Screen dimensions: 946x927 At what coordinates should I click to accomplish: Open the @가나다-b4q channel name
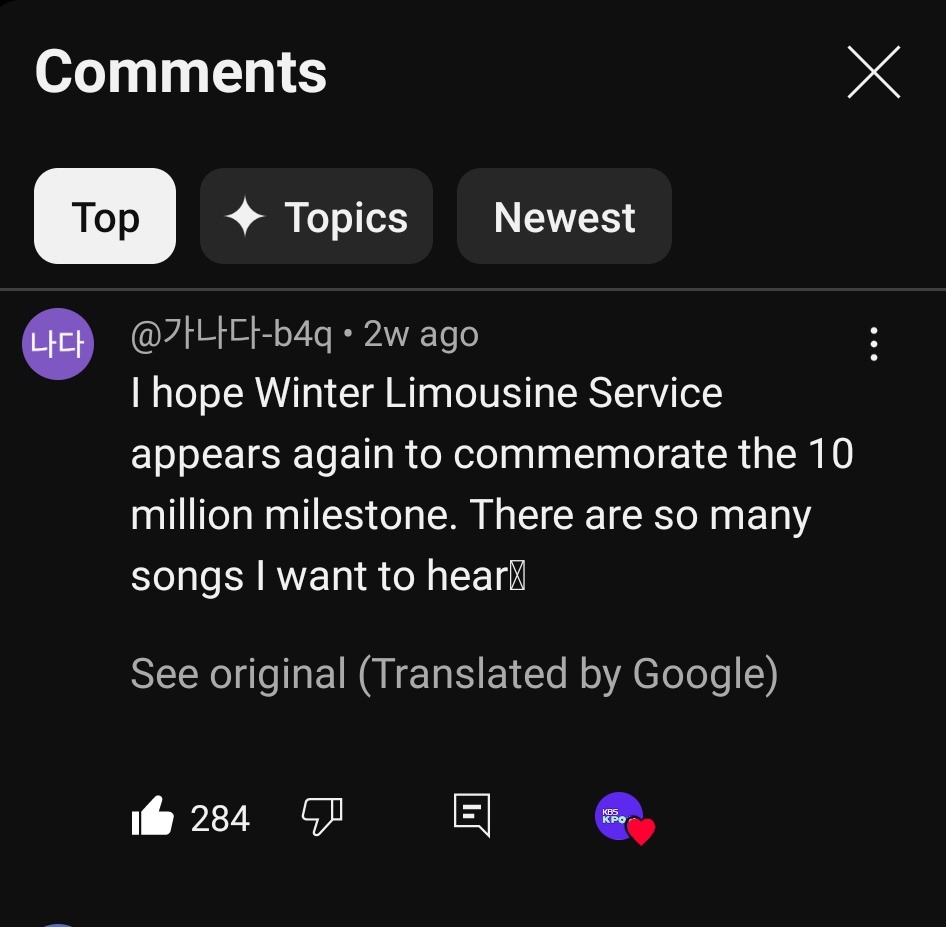(231, 334)
